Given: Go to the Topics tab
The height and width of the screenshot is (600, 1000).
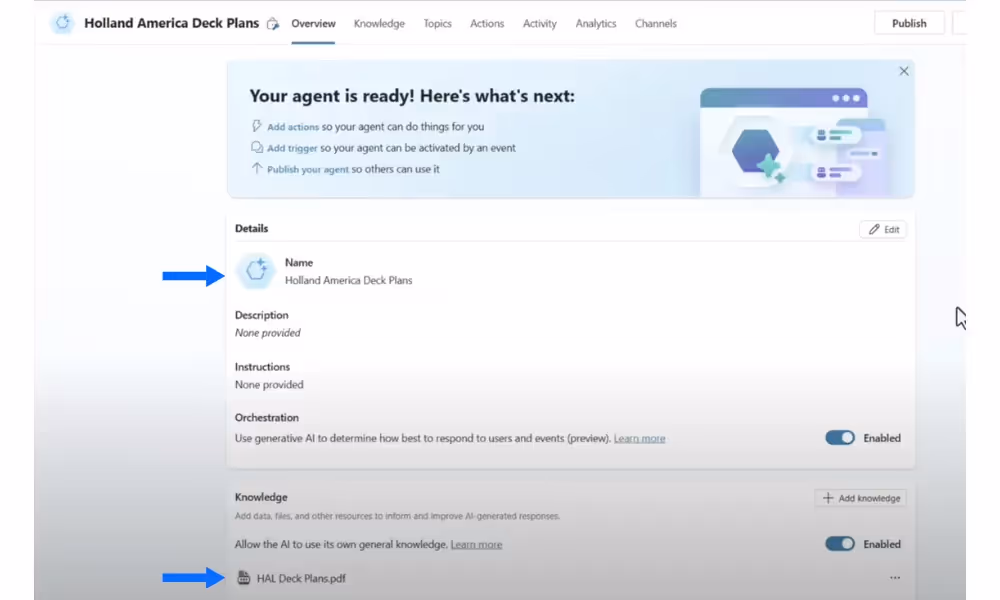Looking at the screenshot, I should (438, 24).
